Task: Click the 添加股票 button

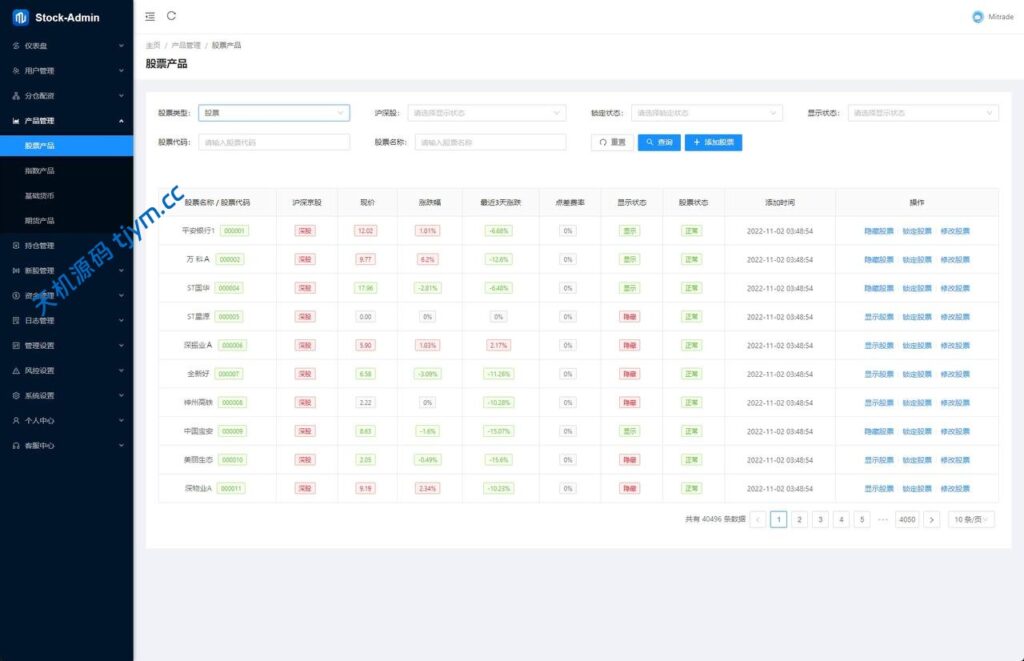Action: [713, 143]
